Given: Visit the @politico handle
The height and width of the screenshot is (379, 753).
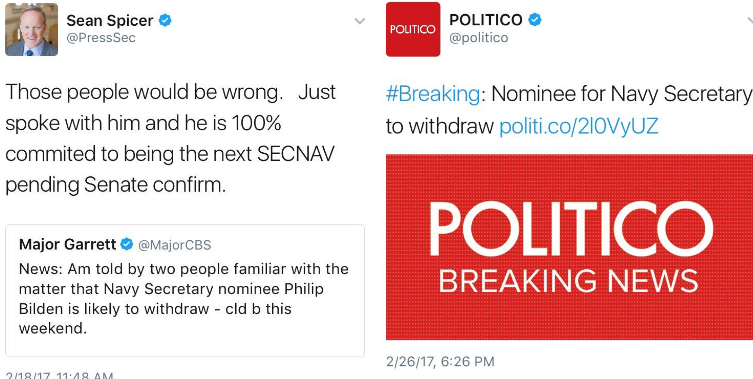Looking at the screenshot, I should point(478,37).
